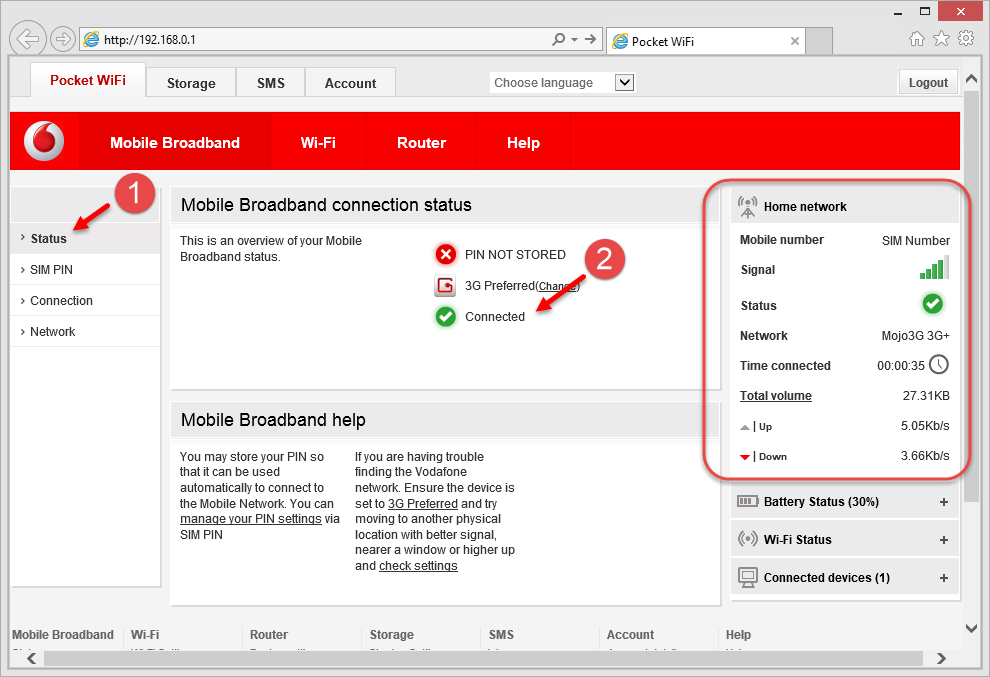The height and width of the screenshot is (677, 990).
Task: Switch to the Pocket WiFi top tab
Action: pyautogui.click(x=88, y=80)
